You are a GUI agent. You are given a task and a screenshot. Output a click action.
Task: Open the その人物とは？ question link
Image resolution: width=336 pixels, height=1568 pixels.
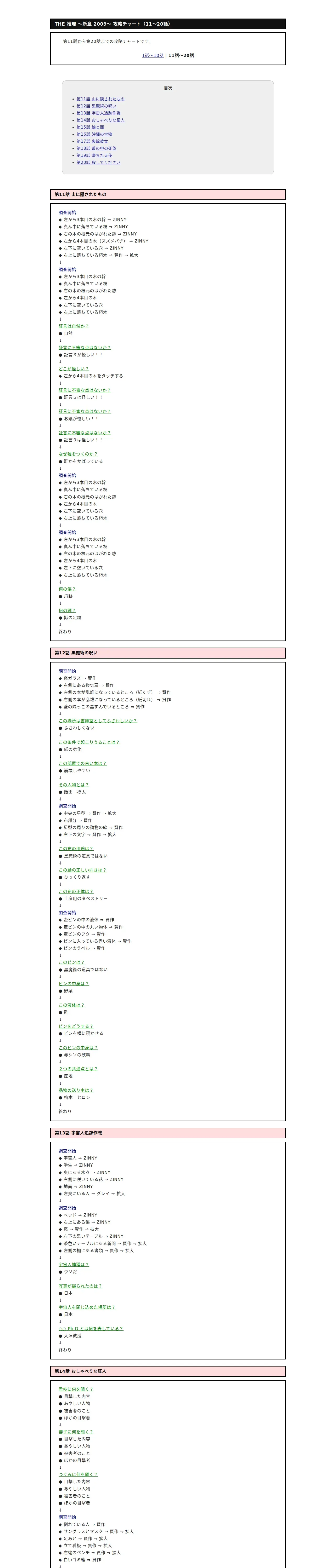pyautogui.click(x=74, y=785)
